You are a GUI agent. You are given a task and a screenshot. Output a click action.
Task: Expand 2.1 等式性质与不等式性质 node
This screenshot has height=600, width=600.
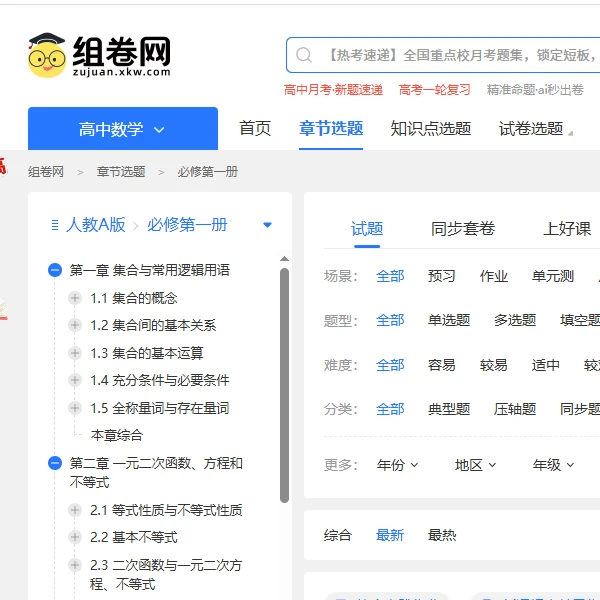click(75, 510)
